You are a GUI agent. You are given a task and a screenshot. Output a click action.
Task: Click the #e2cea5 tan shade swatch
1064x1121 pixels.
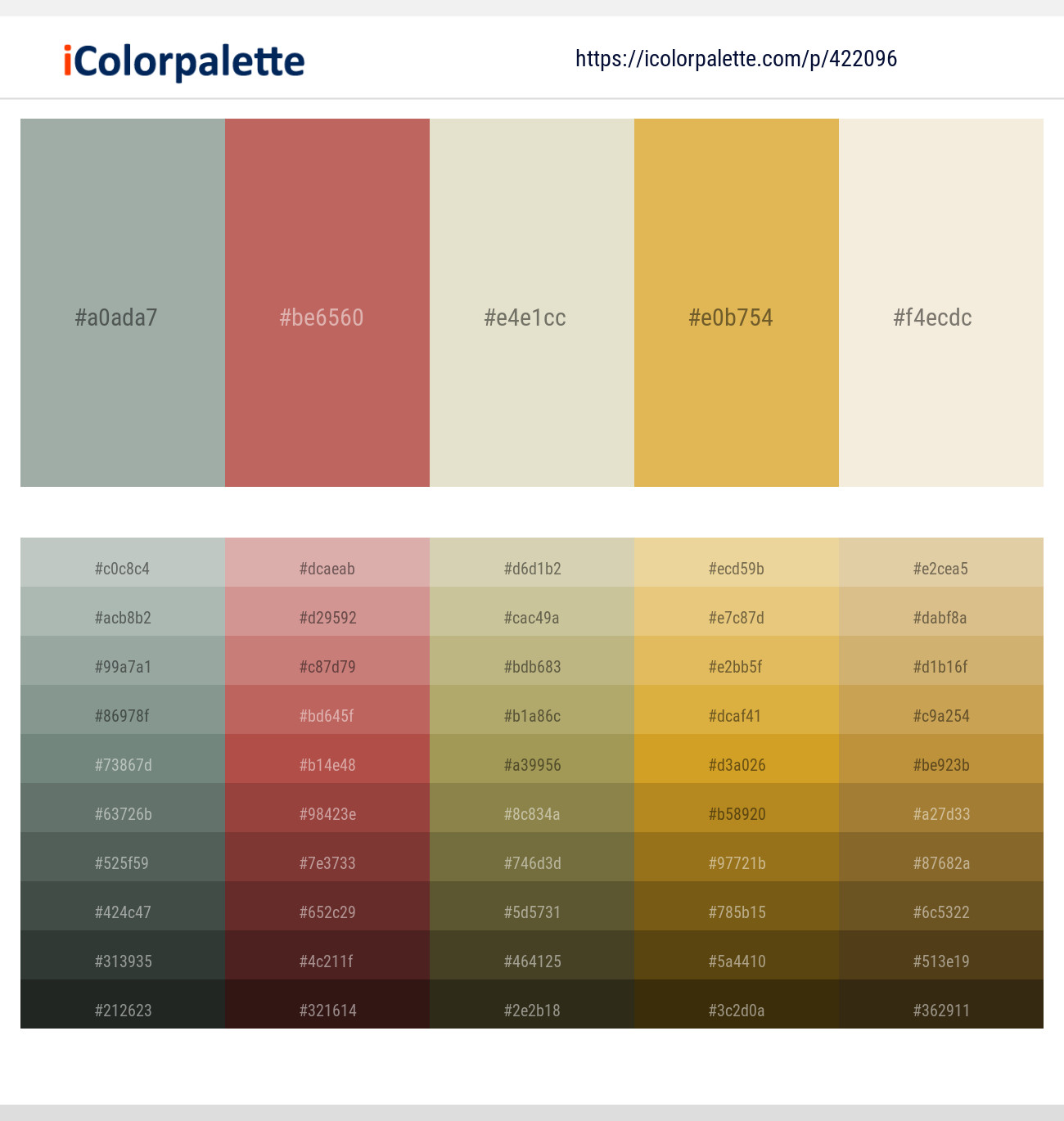coord(940,569)
